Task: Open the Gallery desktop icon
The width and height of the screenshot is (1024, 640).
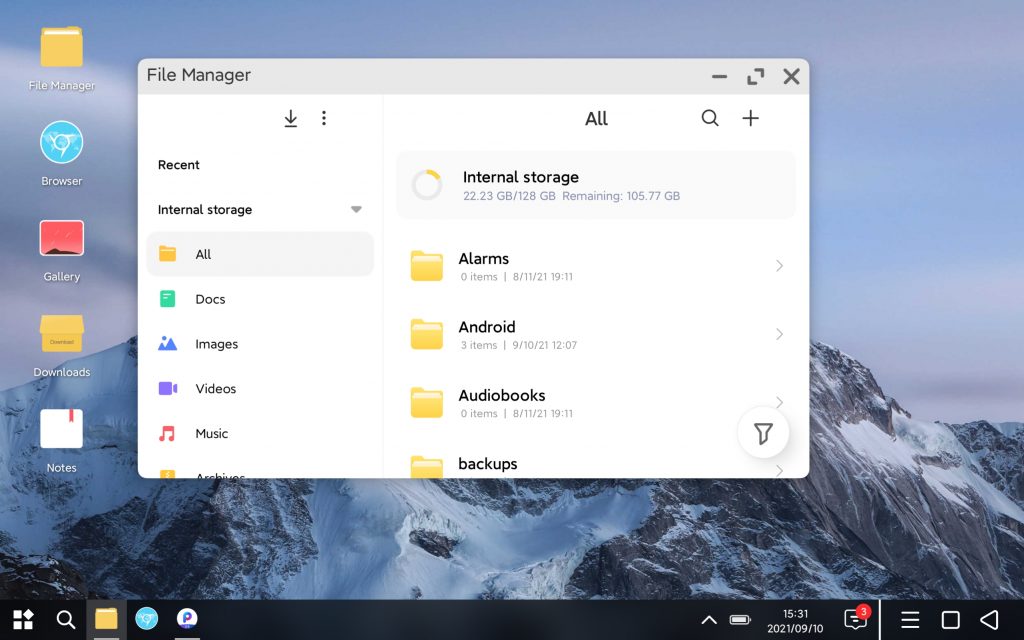Action: pyautogui.click(x=61, y=249)
